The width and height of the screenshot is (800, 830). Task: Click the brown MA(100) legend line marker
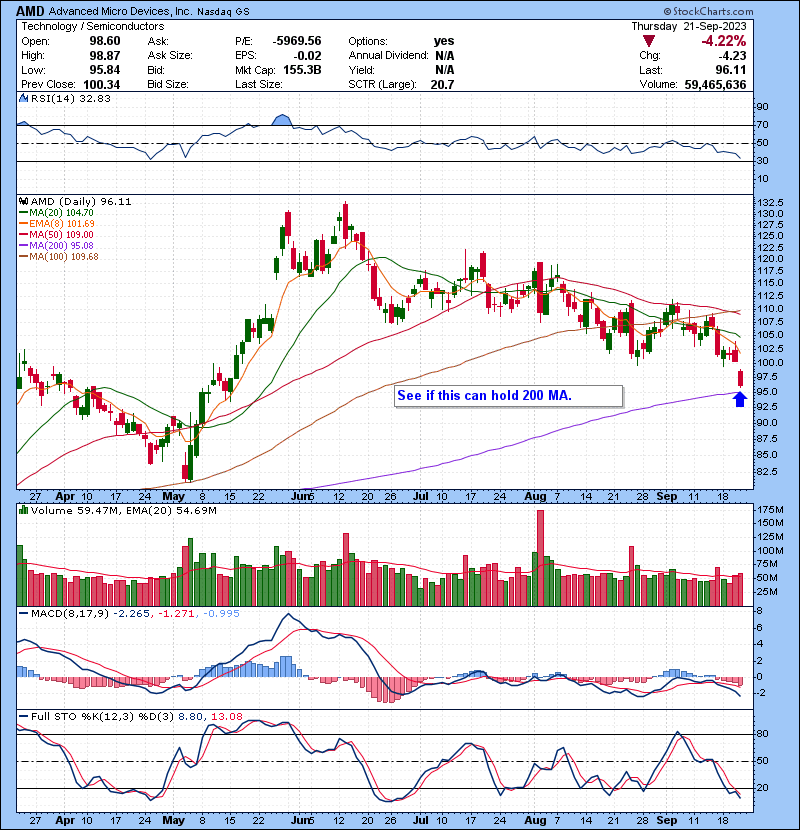click(x=23, y=257)
